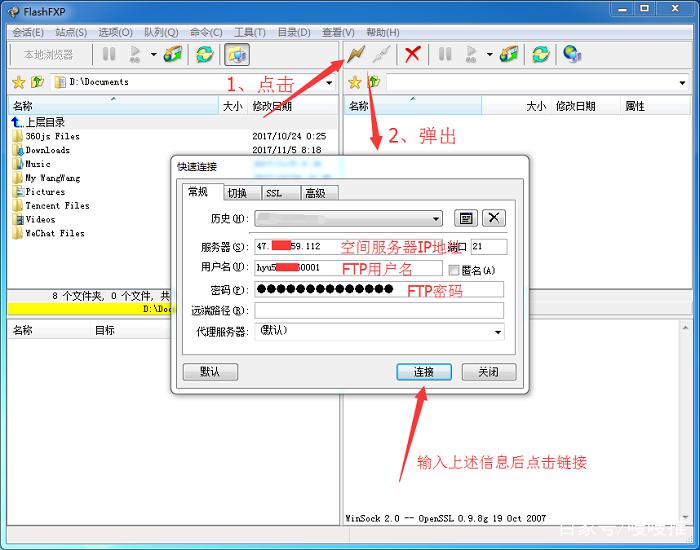Click play transfer icon in remote toolbar

[x=471, y=54]
